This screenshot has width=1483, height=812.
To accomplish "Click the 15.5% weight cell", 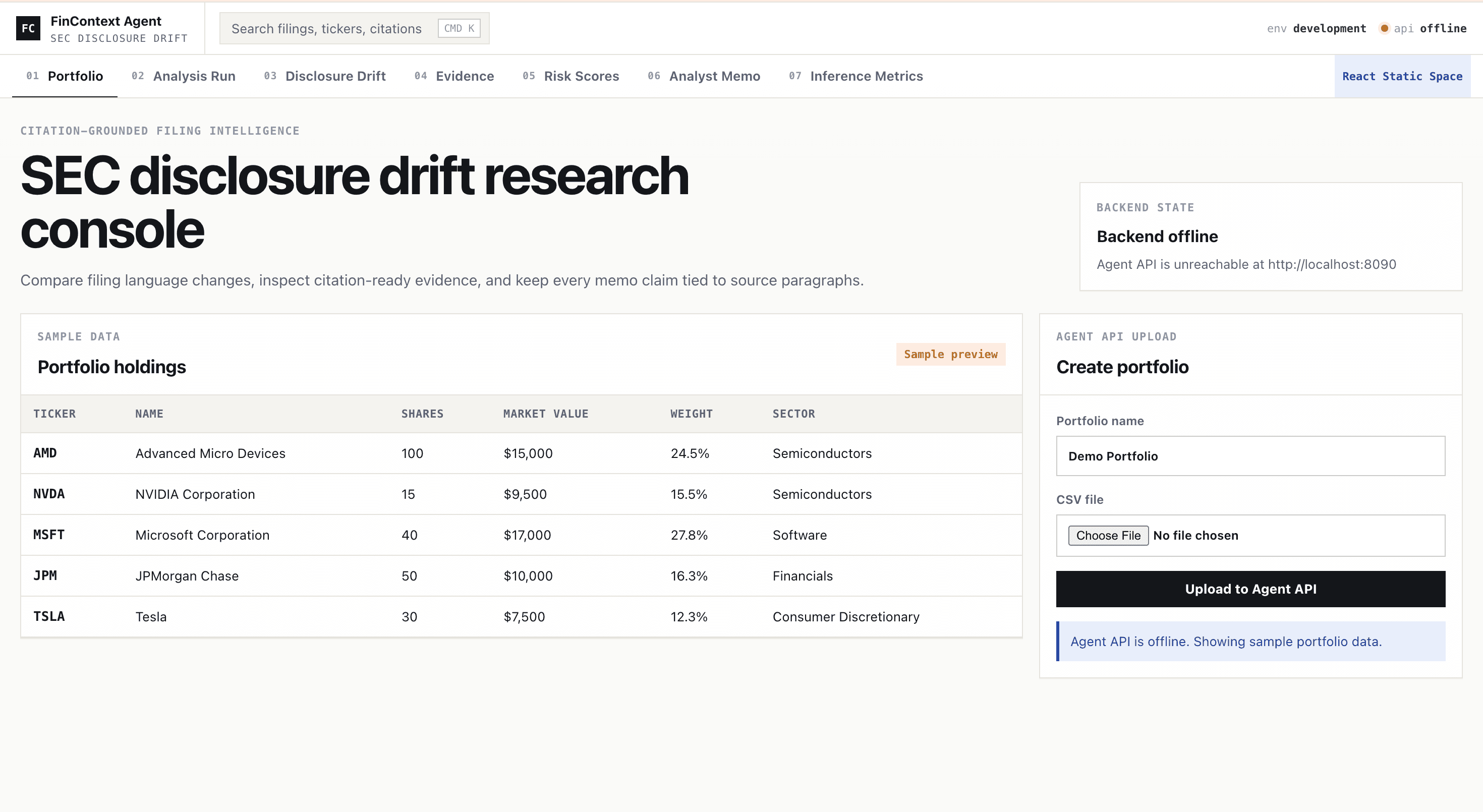I will [689, 494].
